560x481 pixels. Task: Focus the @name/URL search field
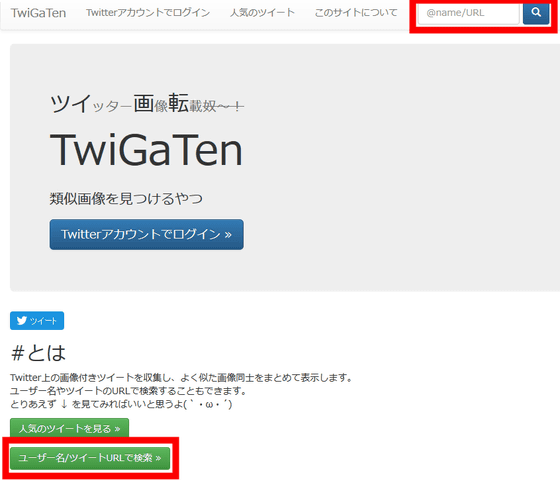469,13
